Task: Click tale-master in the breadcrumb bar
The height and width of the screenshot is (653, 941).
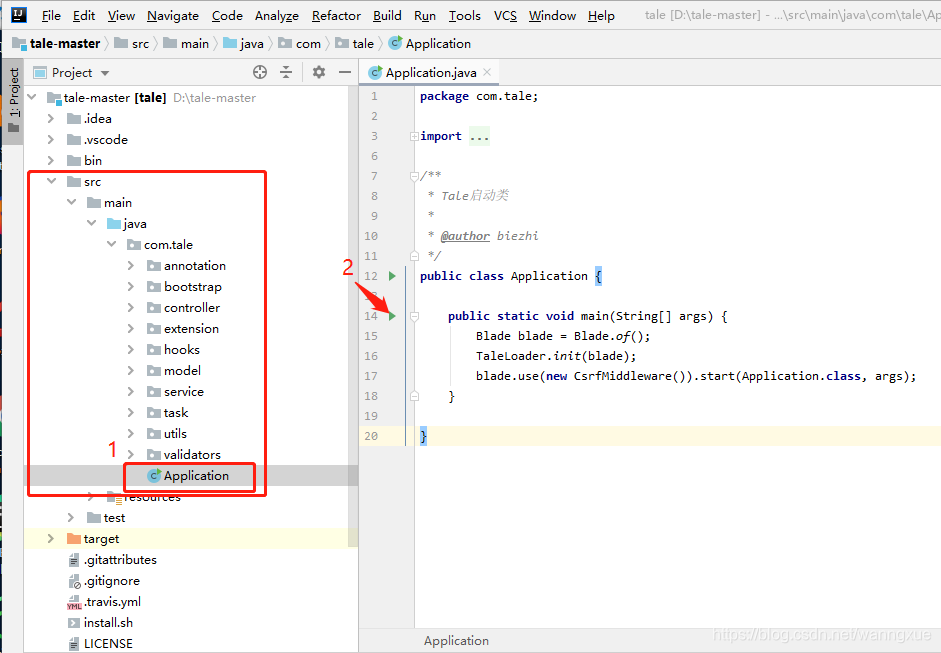Action: pos(58,44)
